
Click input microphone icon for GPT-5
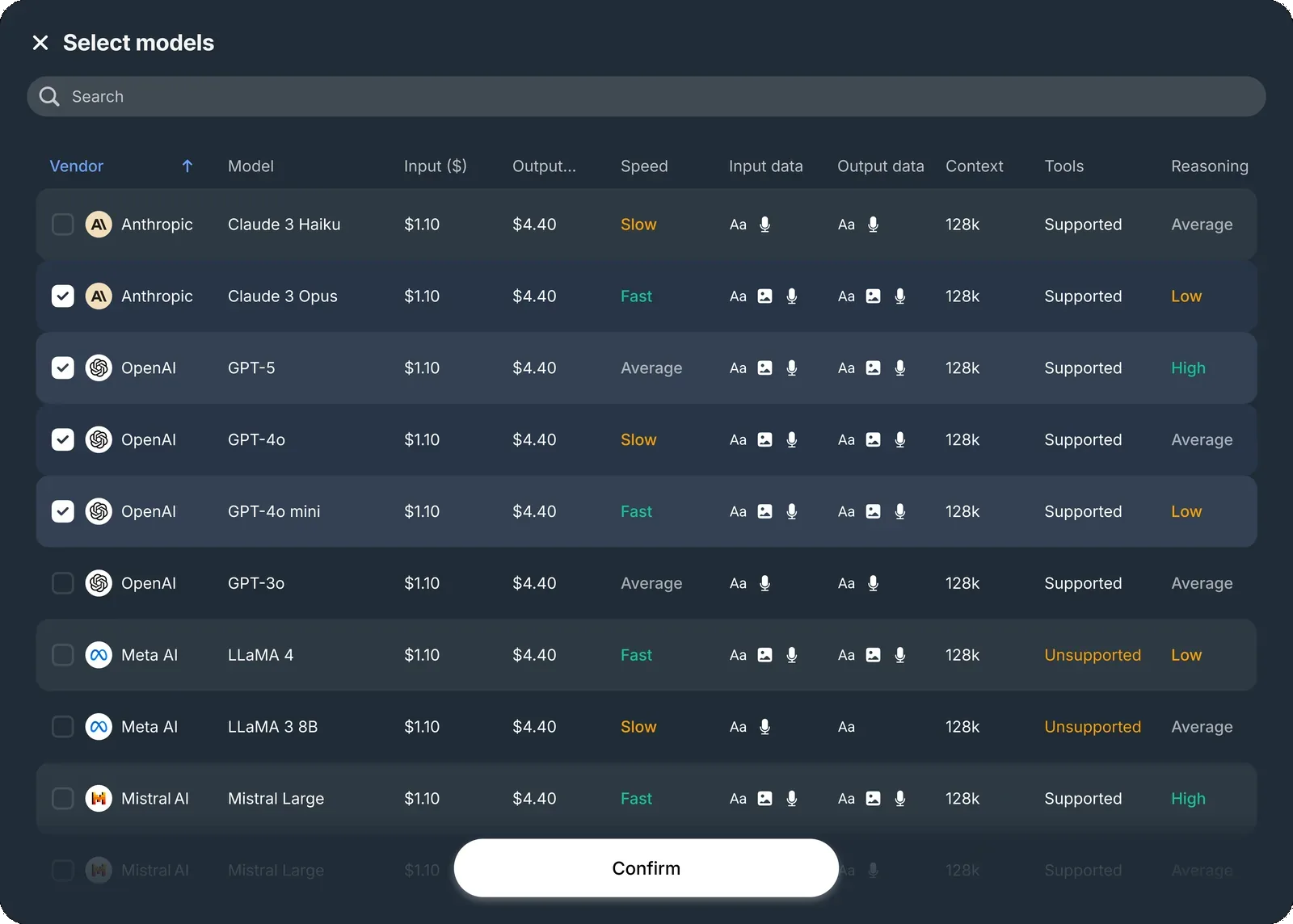pyautogui.click(x=792, y=368)
